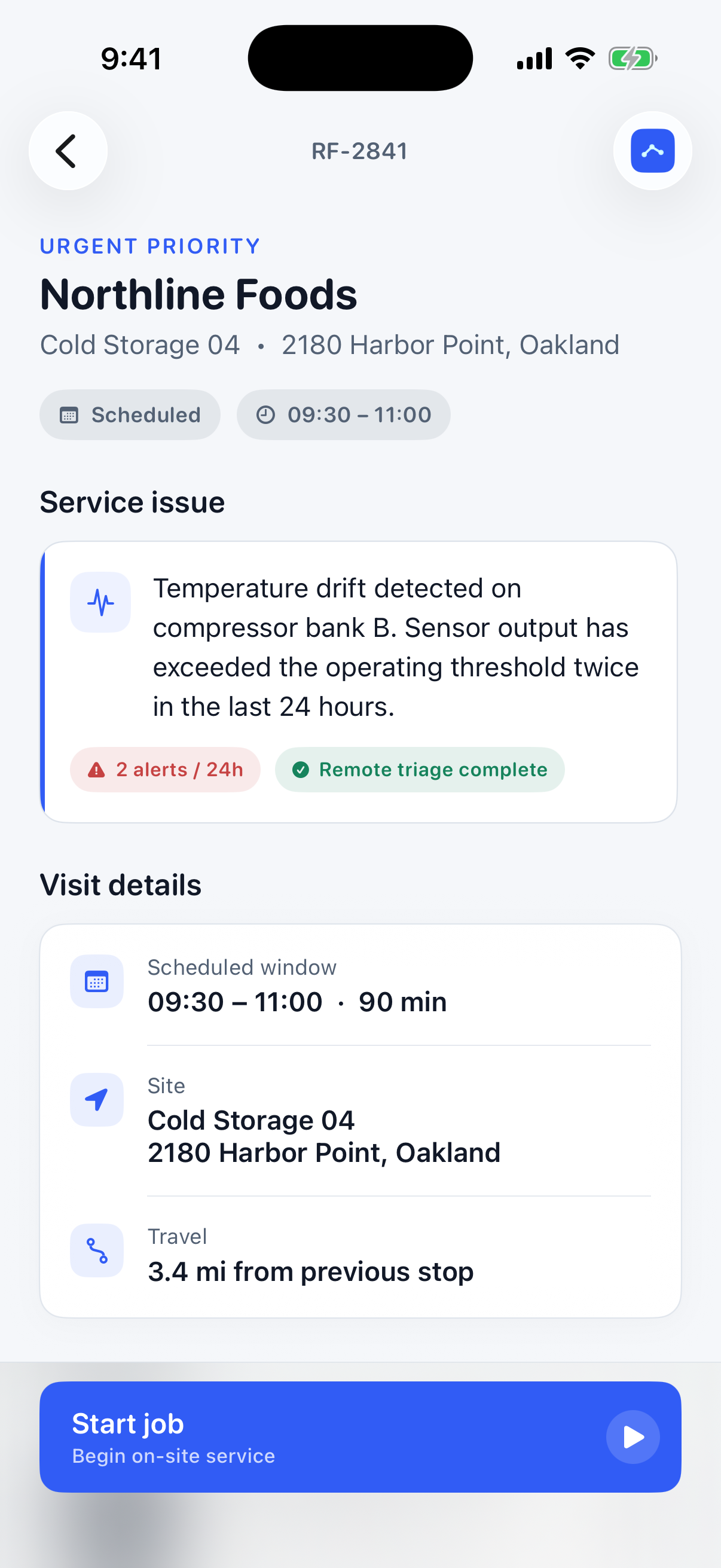Tap the RF-2841 job ID title
Screen dimensions: 721x1568
[x=359, y=151]
